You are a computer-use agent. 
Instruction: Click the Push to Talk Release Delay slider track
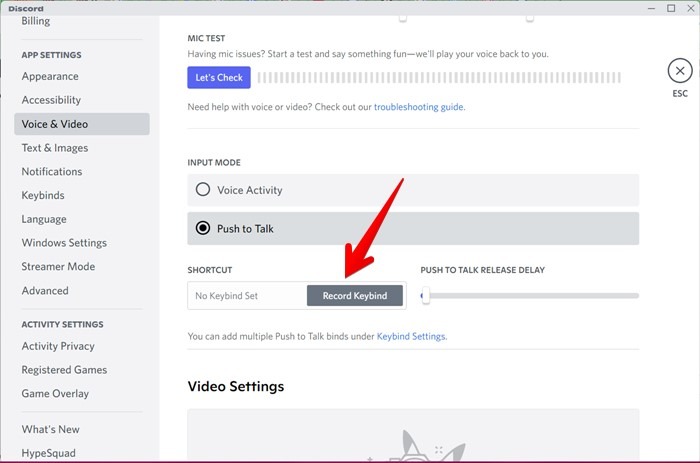(530, 296)
